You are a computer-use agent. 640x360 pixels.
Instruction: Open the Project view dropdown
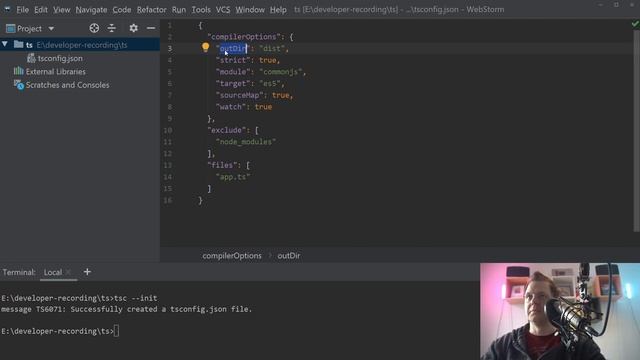tap(51, 29)
